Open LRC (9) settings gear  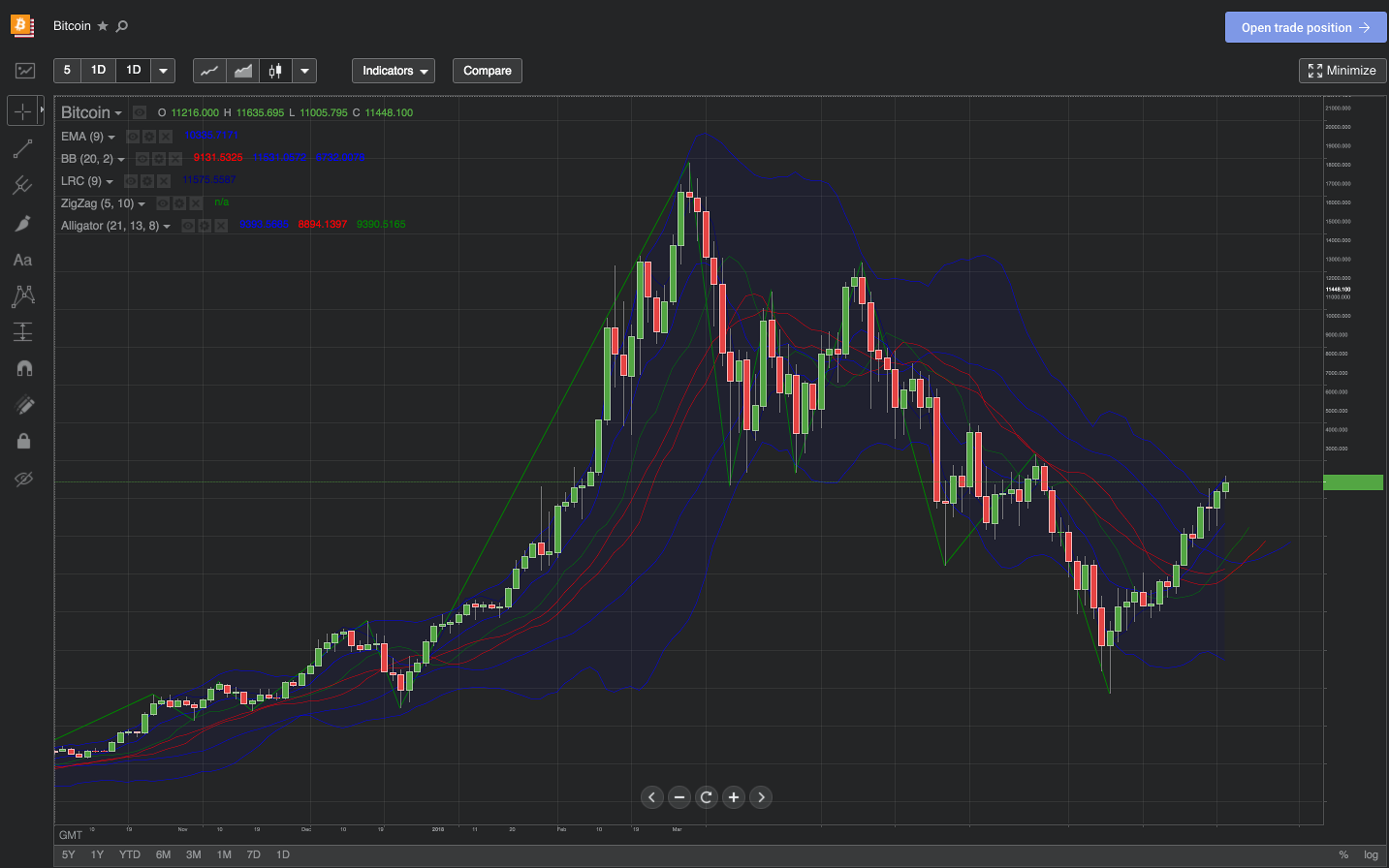pos(147,181)
